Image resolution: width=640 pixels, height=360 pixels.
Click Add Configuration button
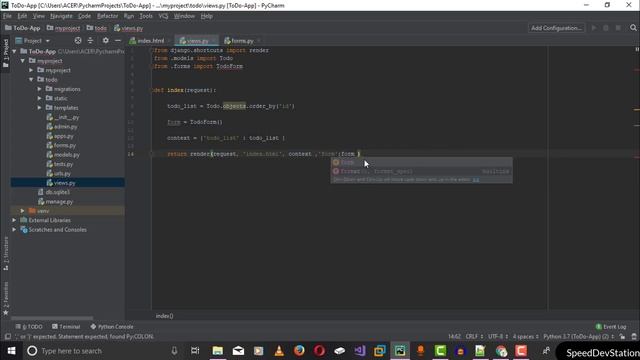(x=556, y=28)
